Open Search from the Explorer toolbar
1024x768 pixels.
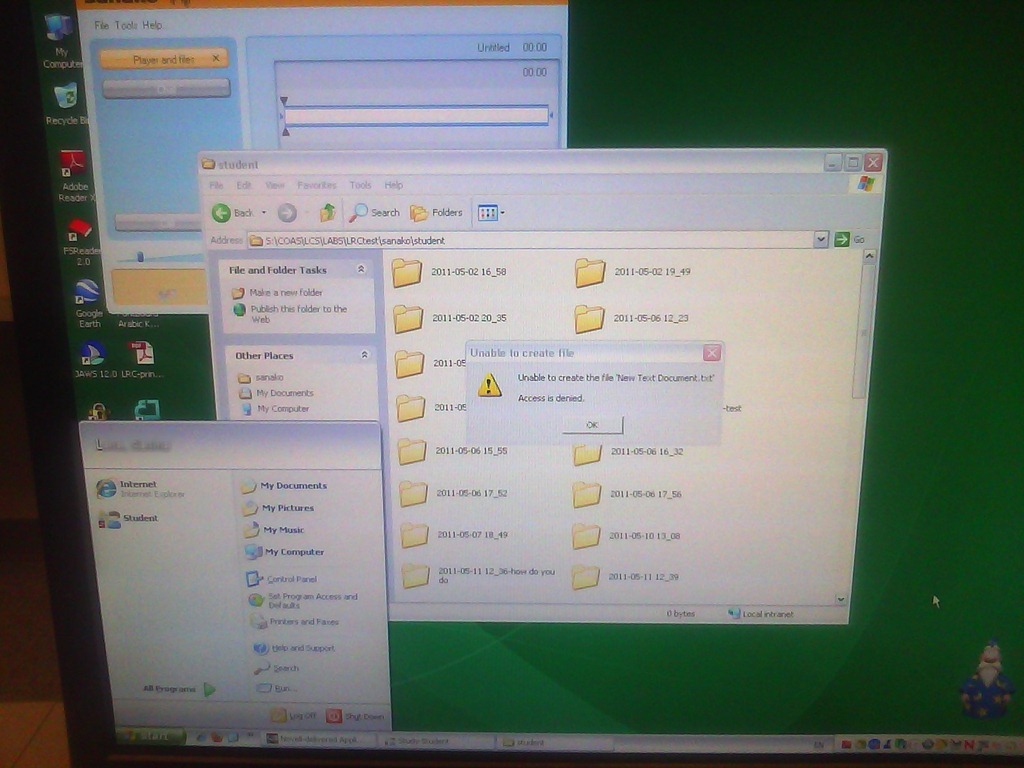point(375,213)
